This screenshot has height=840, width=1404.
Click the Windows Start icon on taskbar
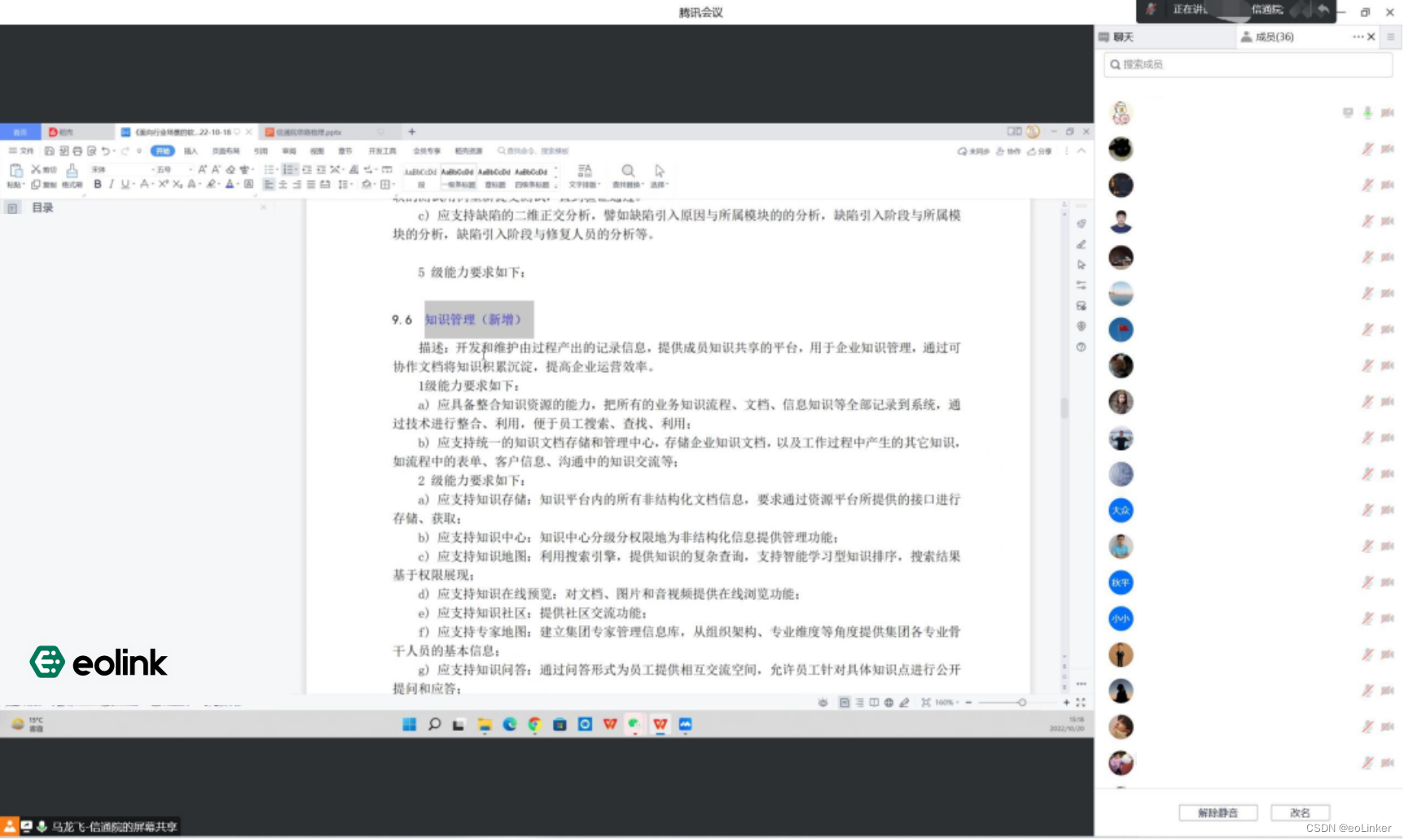pos(409,724)
